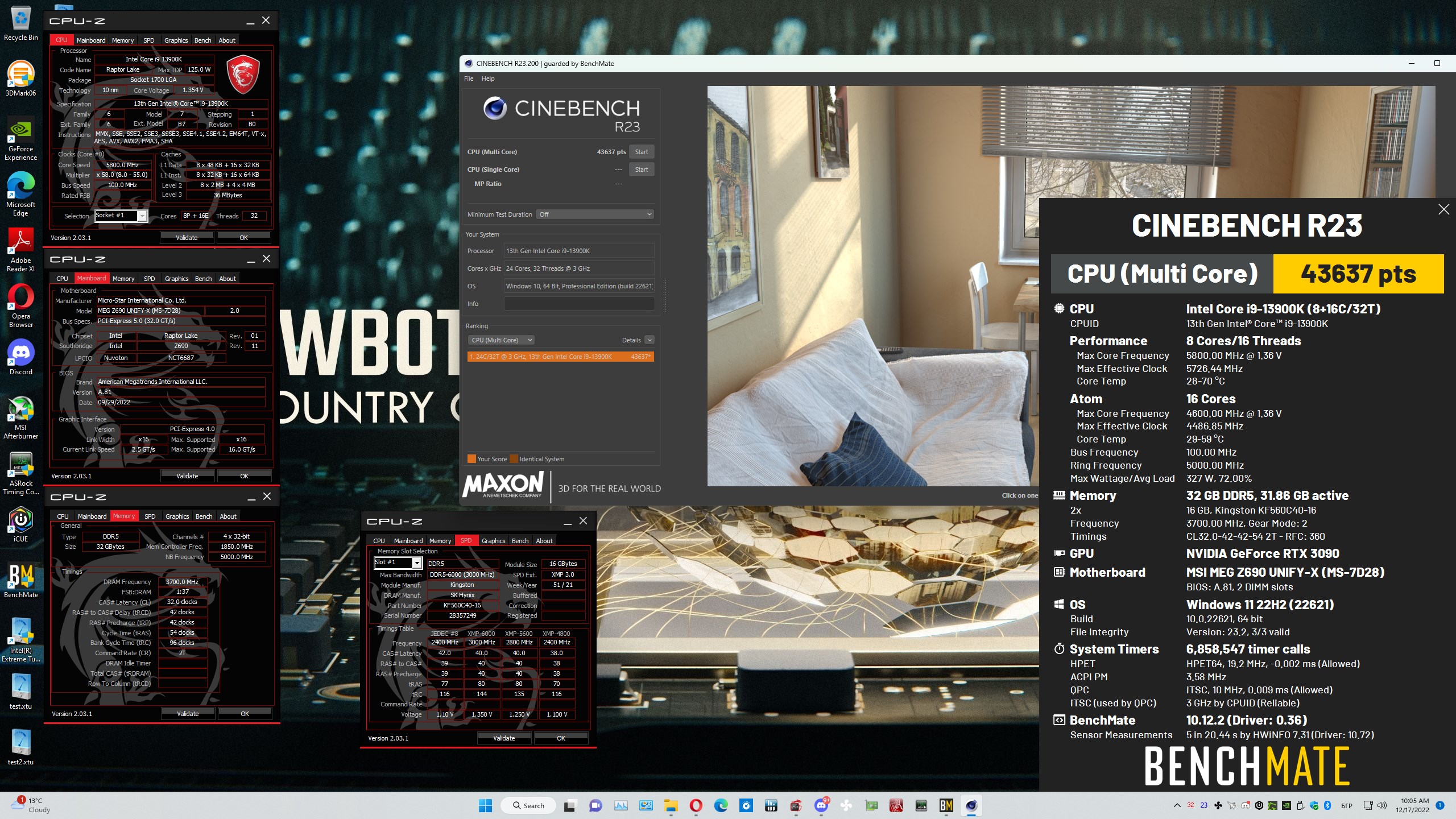1456x819 pixels.
Task: Switch to Cinebench in the taskbar
Action: pyautogui.click(x=971, y=805)
